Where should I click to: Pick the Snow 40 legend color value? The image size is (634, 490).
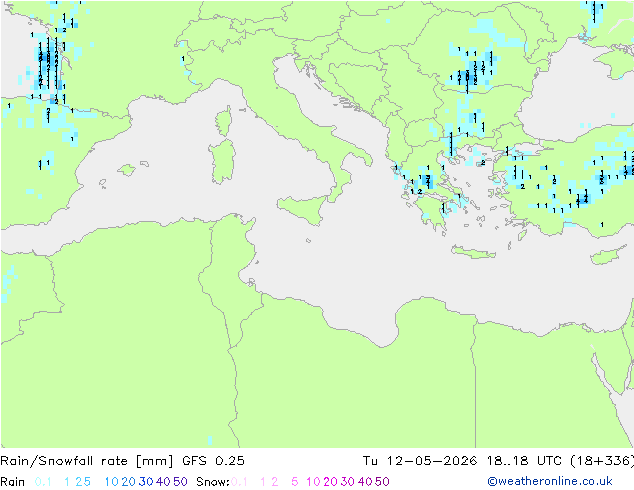pyautogui.click(x=365, y=482)
